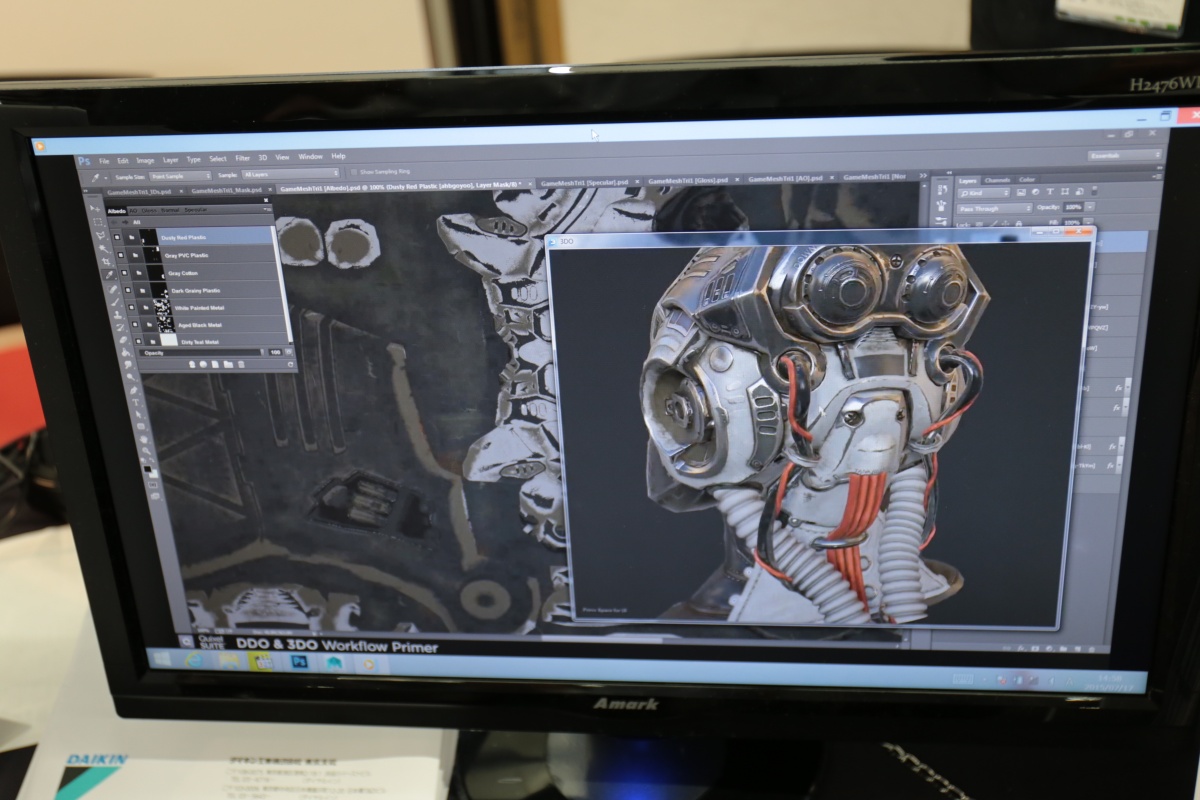Open the Essentials workspace dropdown
Viewport: 1200px width, 800px height.
[1125, 155]
